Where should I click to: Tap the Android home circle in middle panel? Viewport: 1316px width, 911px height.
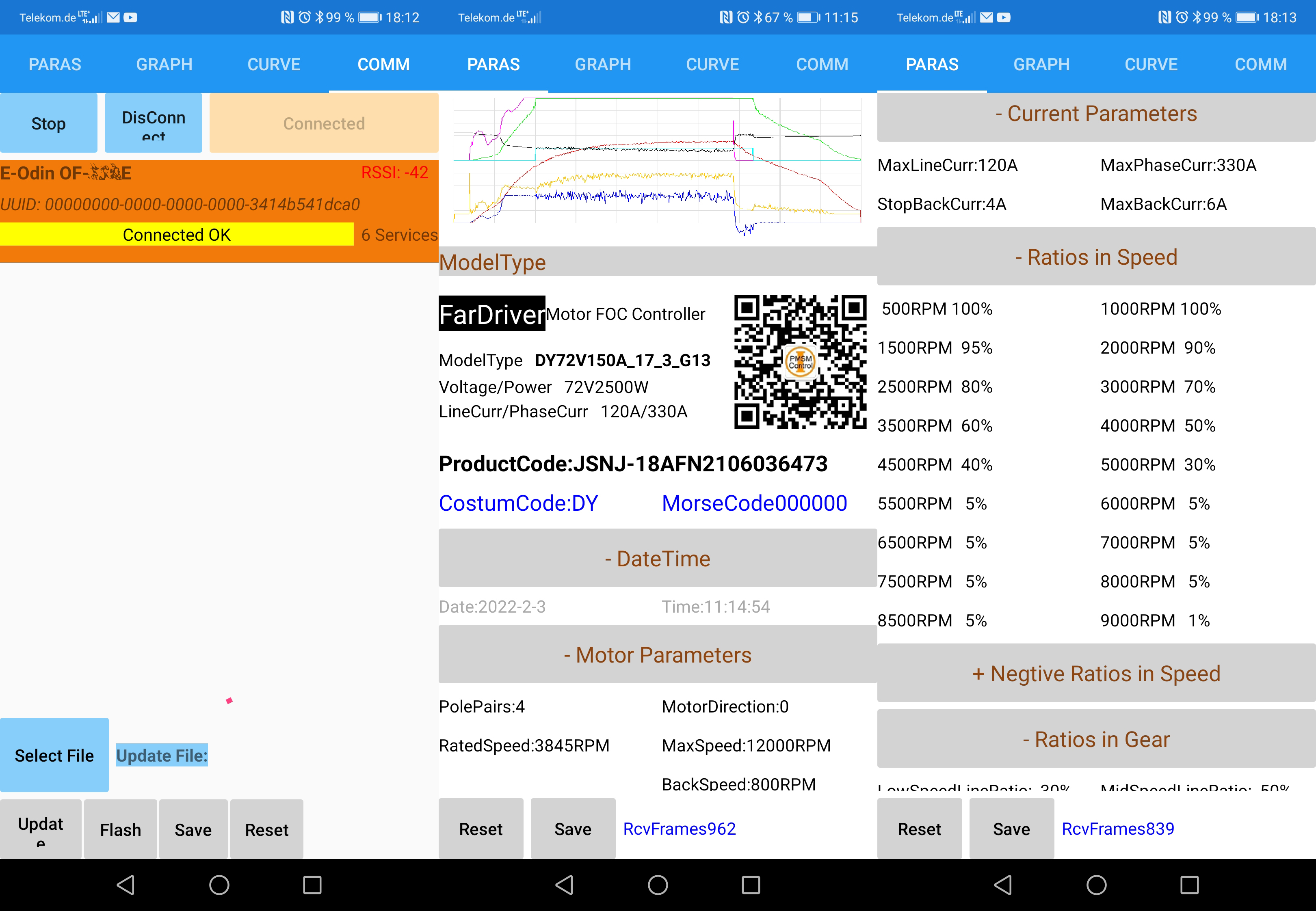[x=658, y=885]
